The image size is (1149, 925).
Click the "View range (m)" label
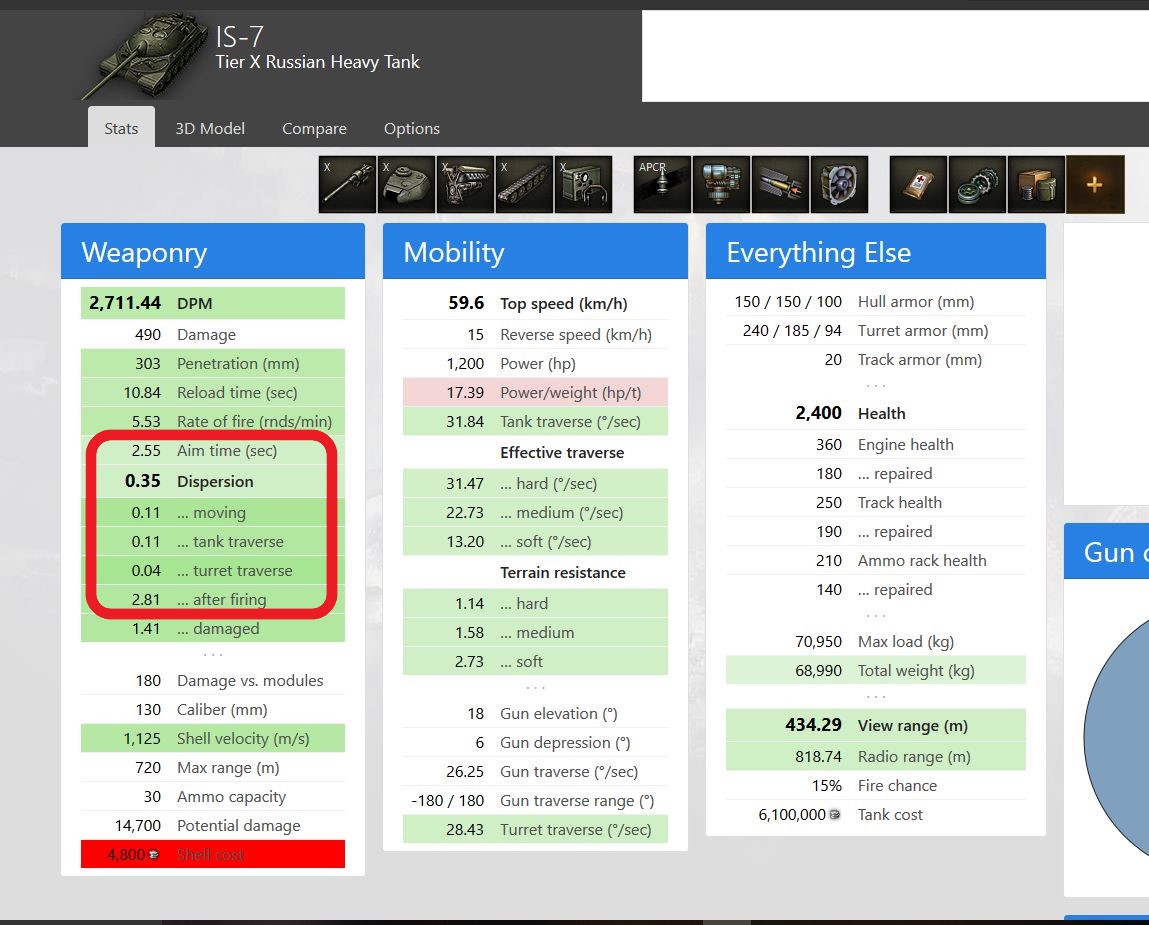913,726
